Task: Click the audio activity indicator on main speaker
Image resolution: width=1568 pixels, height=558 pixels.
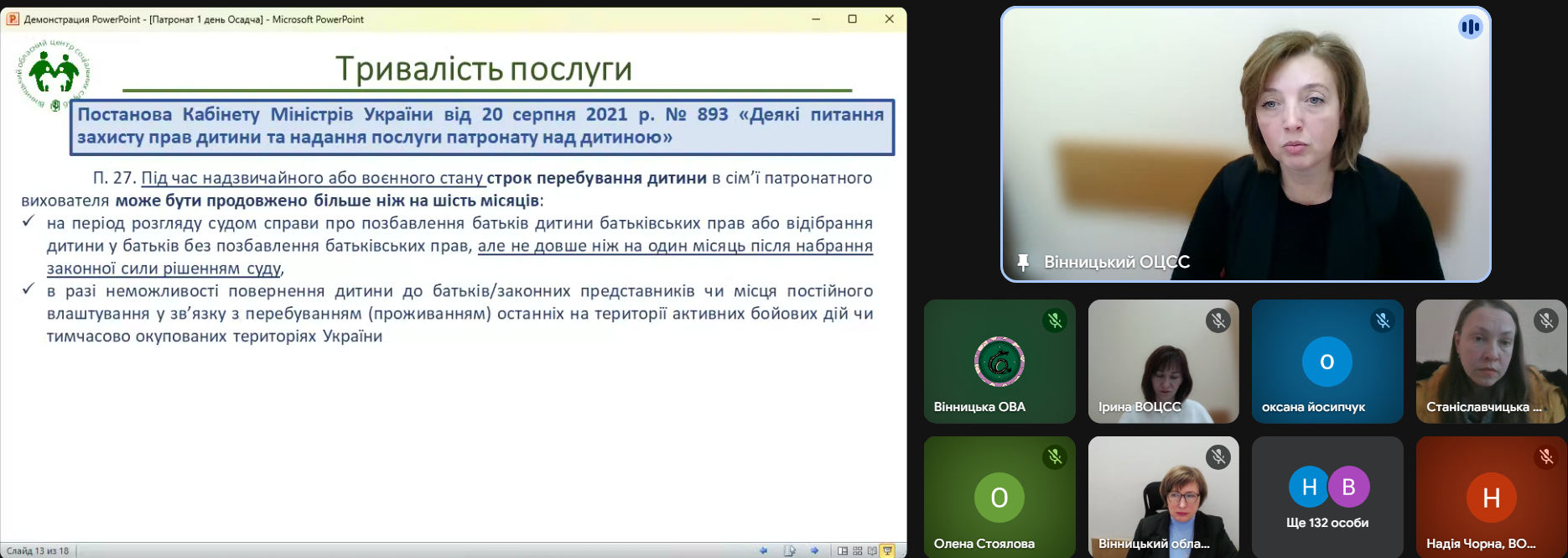Action: 1470,27
